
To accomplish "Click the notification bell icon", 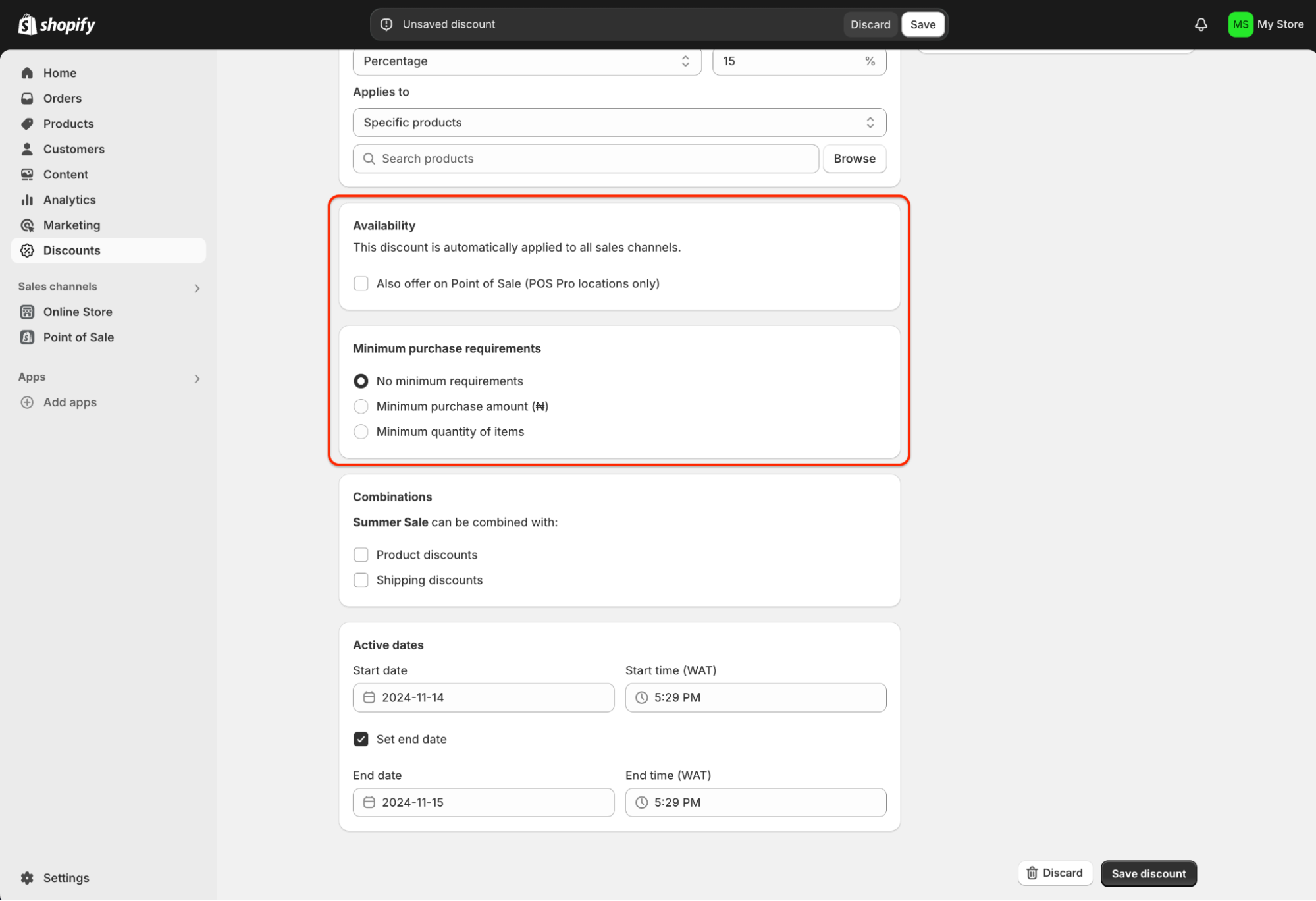I will click(x=1201, y=24).
